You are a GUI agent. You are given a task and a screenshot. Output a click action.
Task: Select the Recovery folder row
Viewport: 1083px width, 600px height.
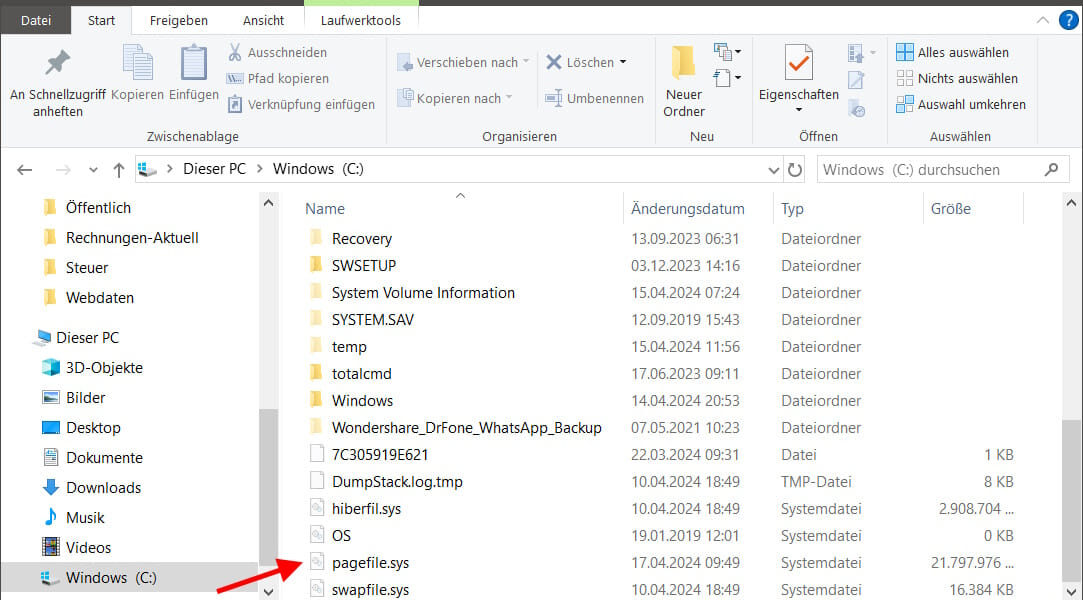click(x=660, y=239)
